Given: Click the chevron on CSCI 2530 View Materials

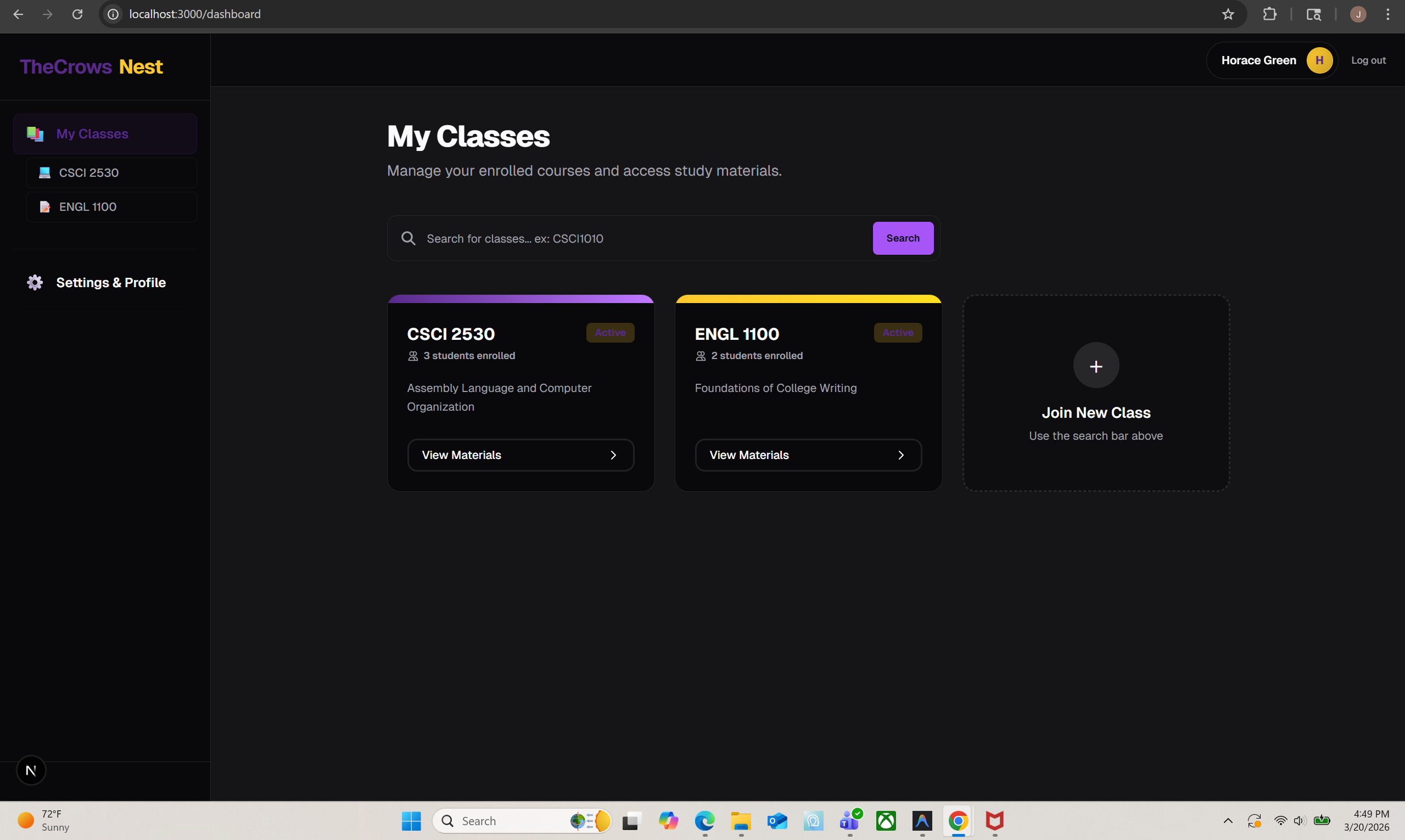Looking at the screenshot, I should coord(613,455).
